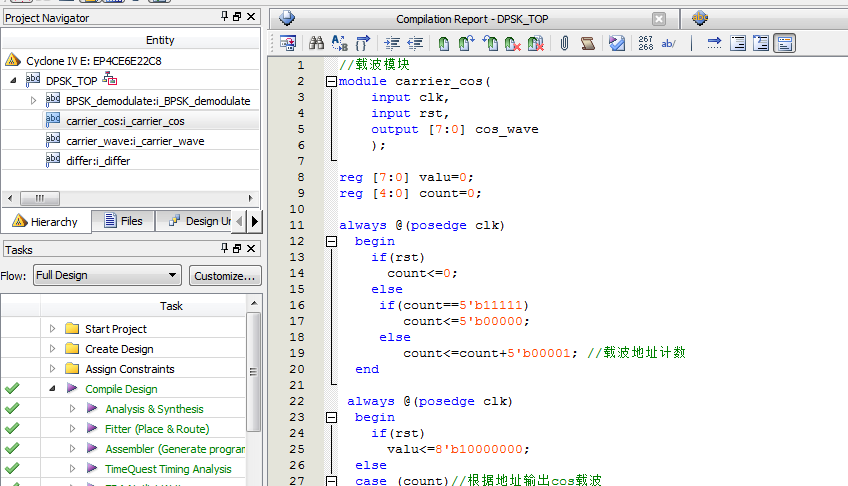
Task: Pin the Tasks panel
Action: click(x=224, y=249)
